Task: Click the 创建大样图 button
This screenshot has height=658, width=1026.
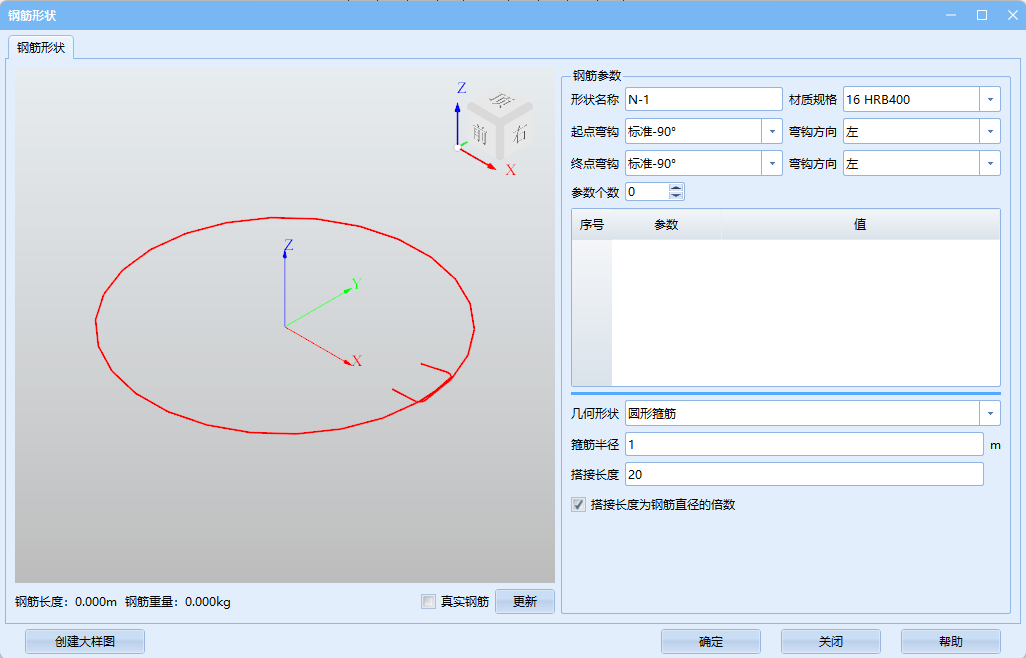Action: (x=85, y=642)
